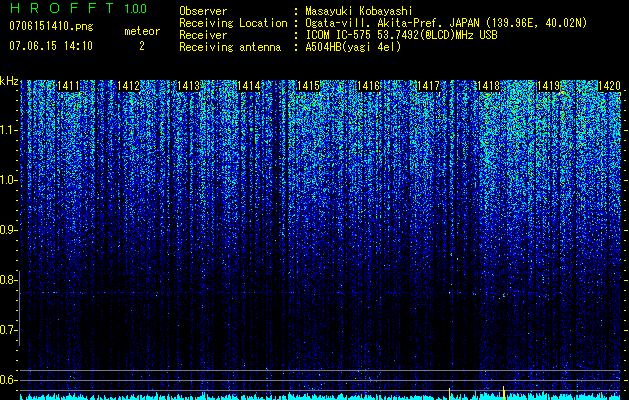Click the yellow meteor spike near 1418
The width and height of the screenshot is (629, 400).
tap(503, 392)
